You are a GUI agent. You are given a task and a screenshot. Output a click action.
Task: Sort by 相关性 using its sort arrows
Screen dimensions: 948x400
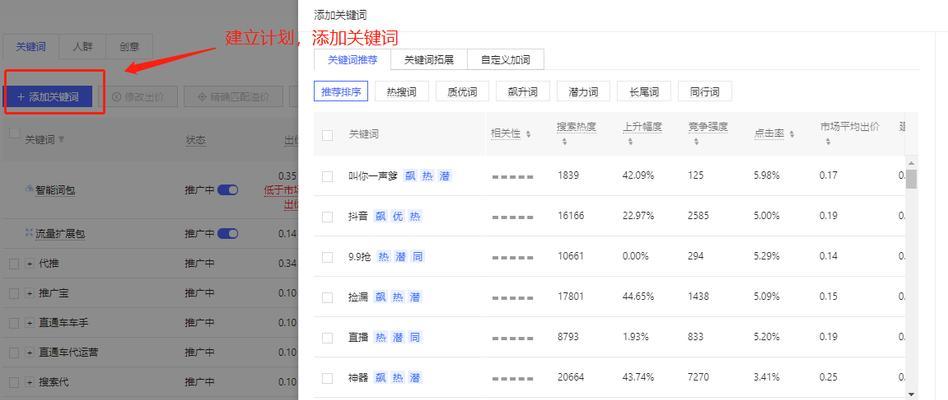pyautogui.click(x=528, y=135)
